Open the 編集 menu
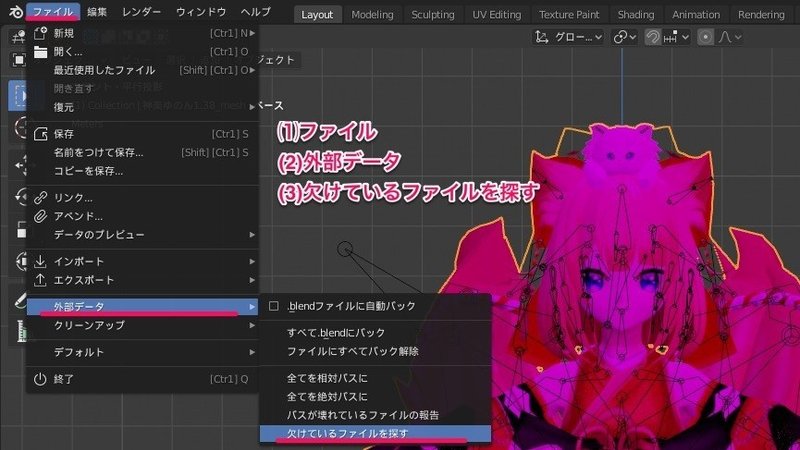Image resolution: width=800 pixels, height=450 pixels. 96,12
